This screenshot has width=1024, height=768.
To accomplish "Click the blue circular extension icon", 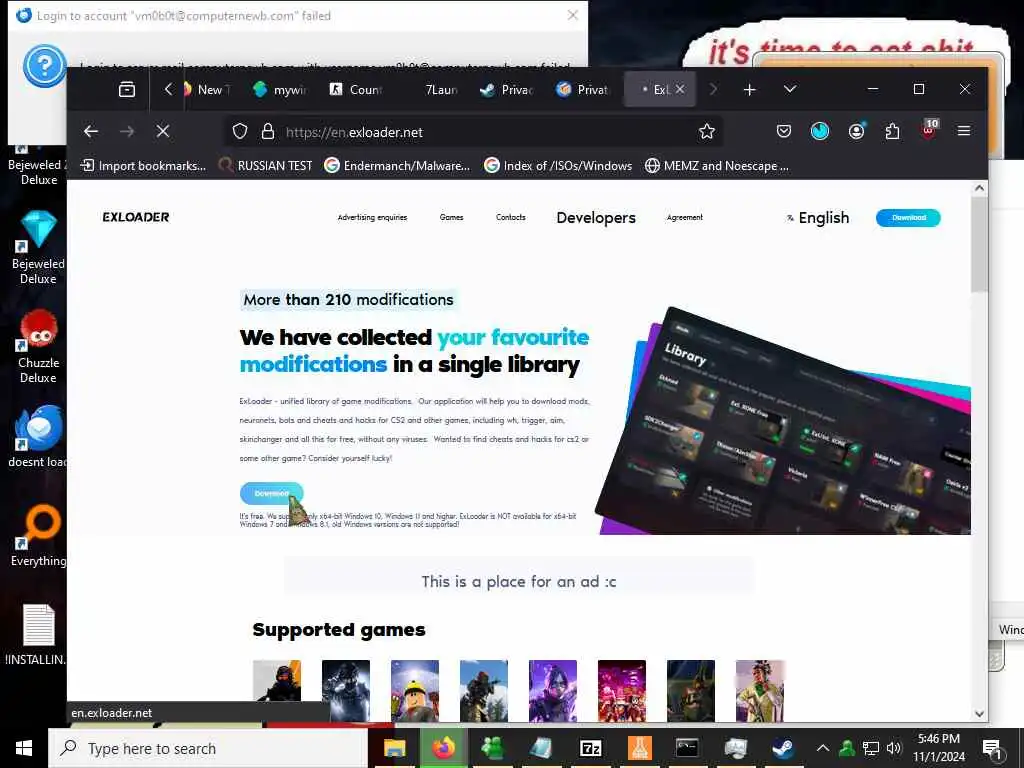I will click(820, 131).
